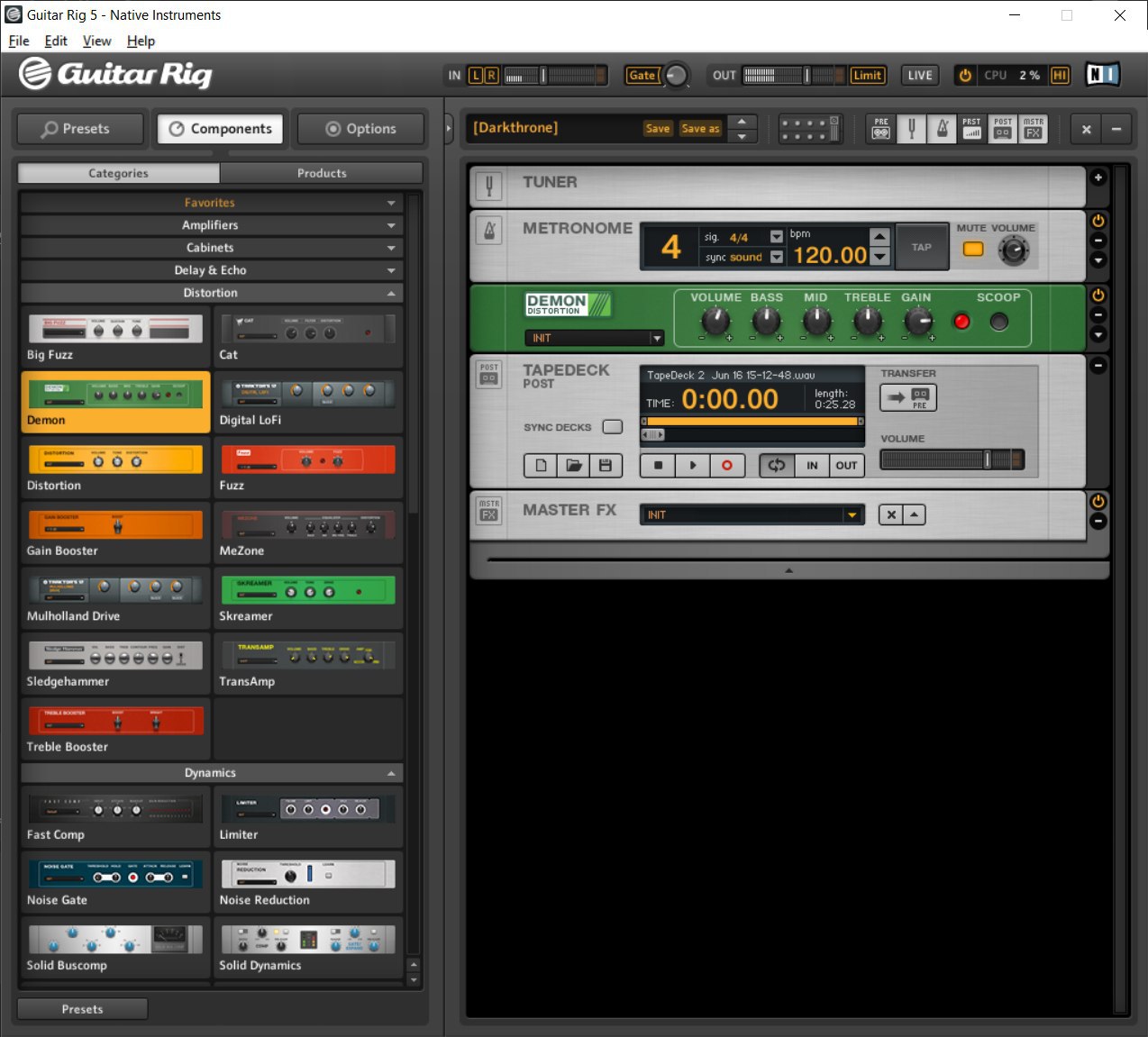Open the View menu
The width and height of the screenshot is (1148, 1037).
96,41
